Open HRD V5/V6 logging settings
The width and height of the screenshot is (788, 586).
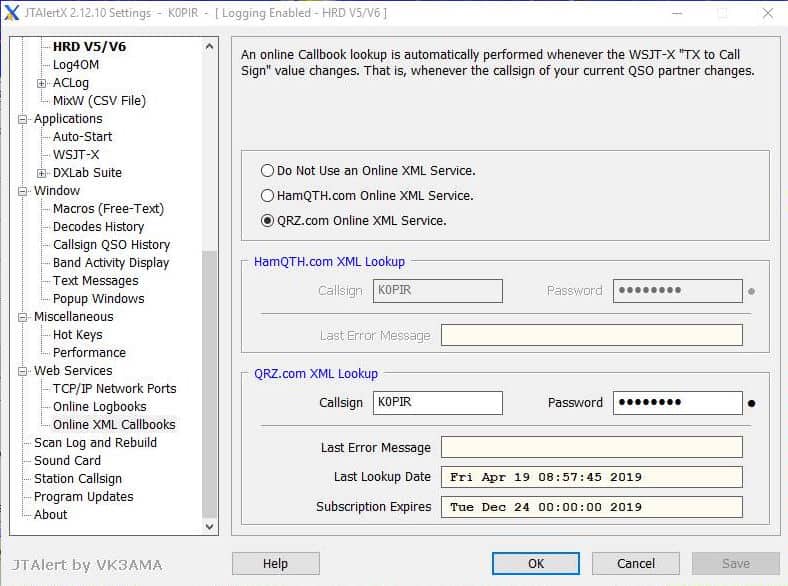pyautogui.click(x=89, y=47)
